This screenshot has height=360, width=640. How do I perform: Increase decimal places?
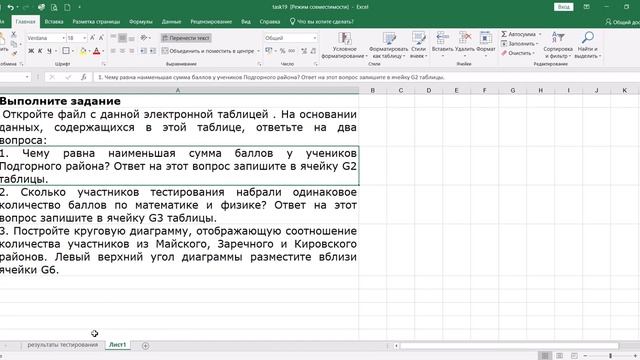pos(304,51)
